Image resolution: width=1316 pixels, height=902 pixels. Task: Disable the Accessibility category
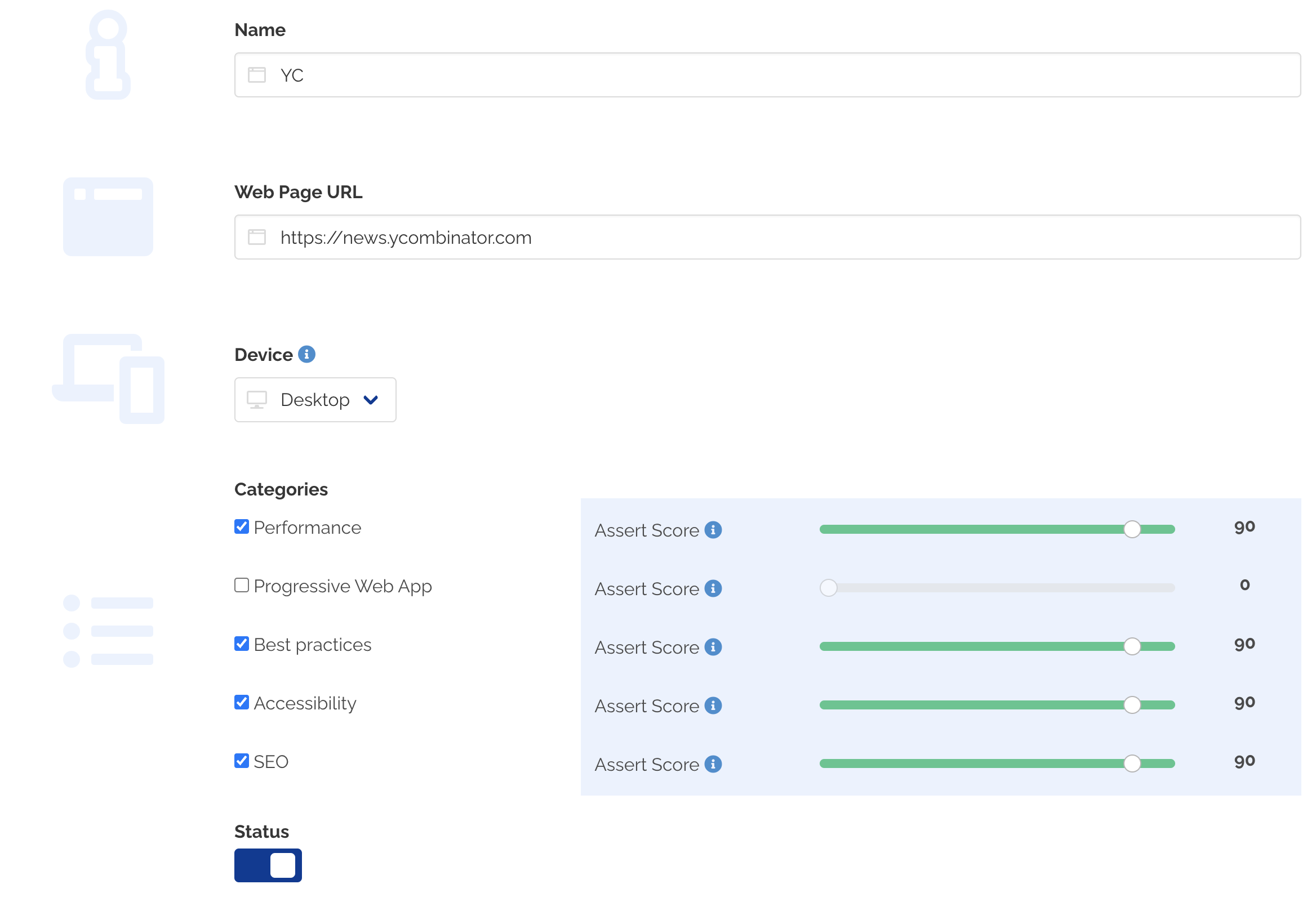point(241,702)
